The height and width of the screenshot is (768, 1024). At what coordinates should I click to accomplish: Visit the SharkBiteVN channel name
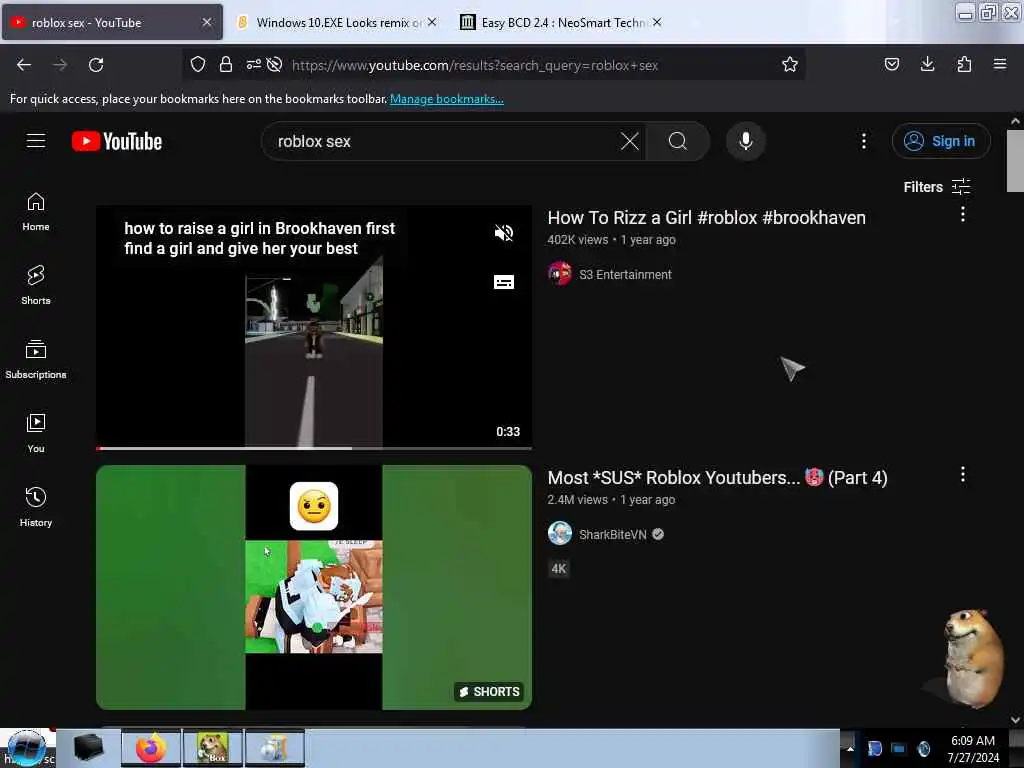[613, 534]
